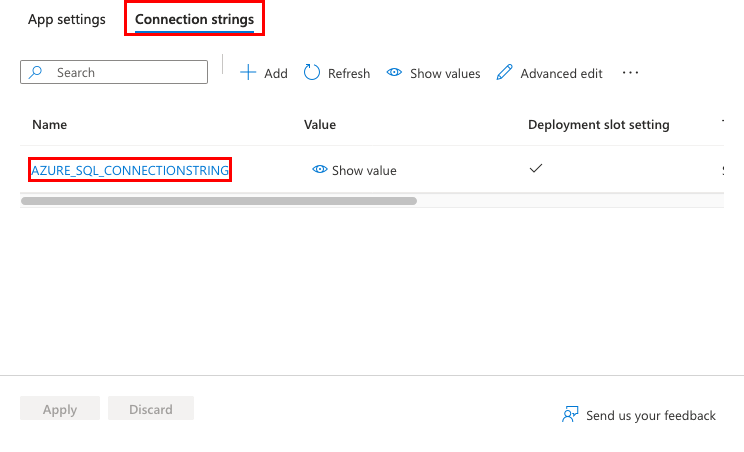Click the pencil Advanced edit icon
The image size is (744, 452).
(504, 73)
